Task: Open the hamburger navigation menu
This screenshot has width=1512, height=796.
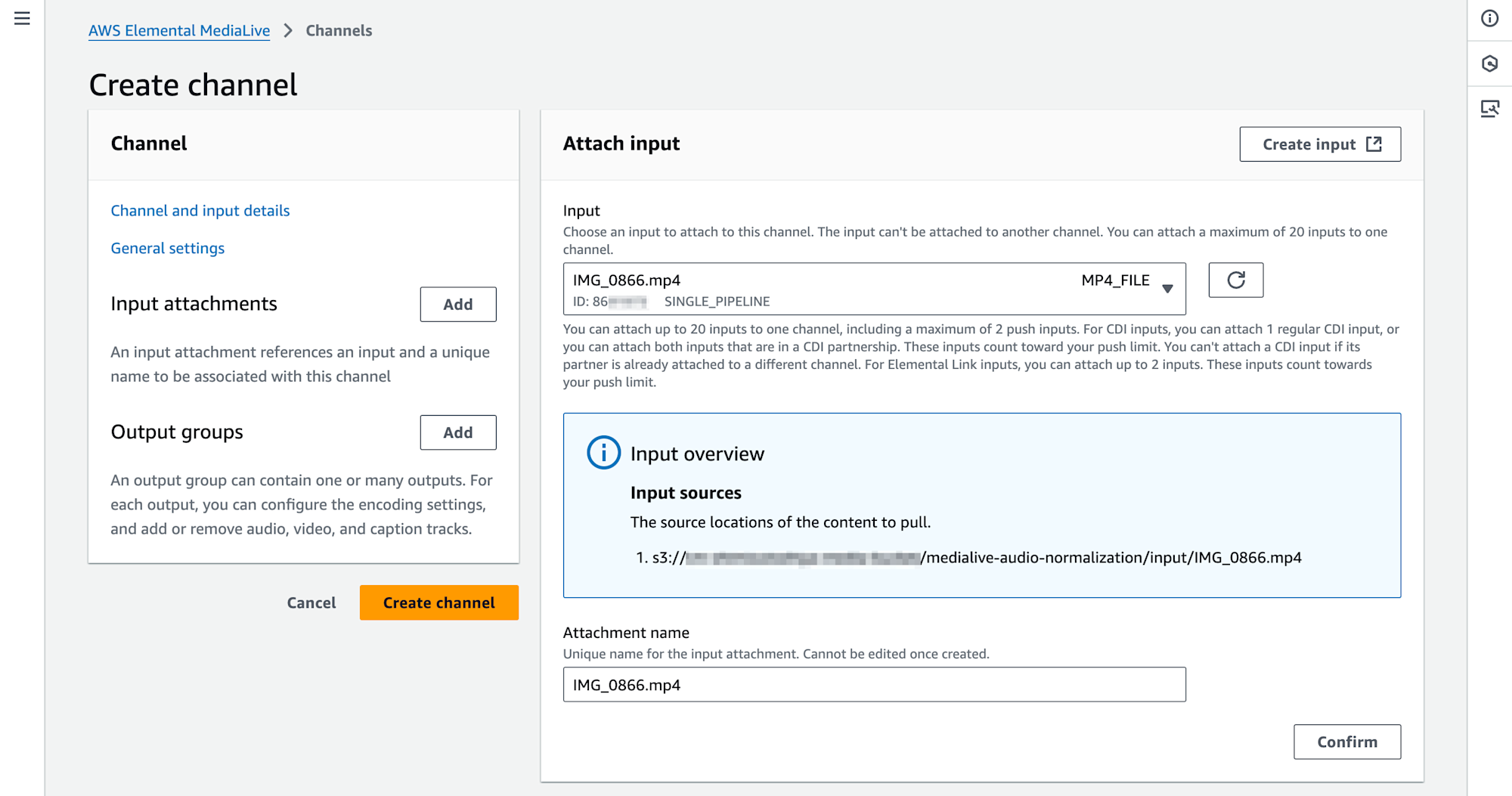Action: [x=22, y=18]
